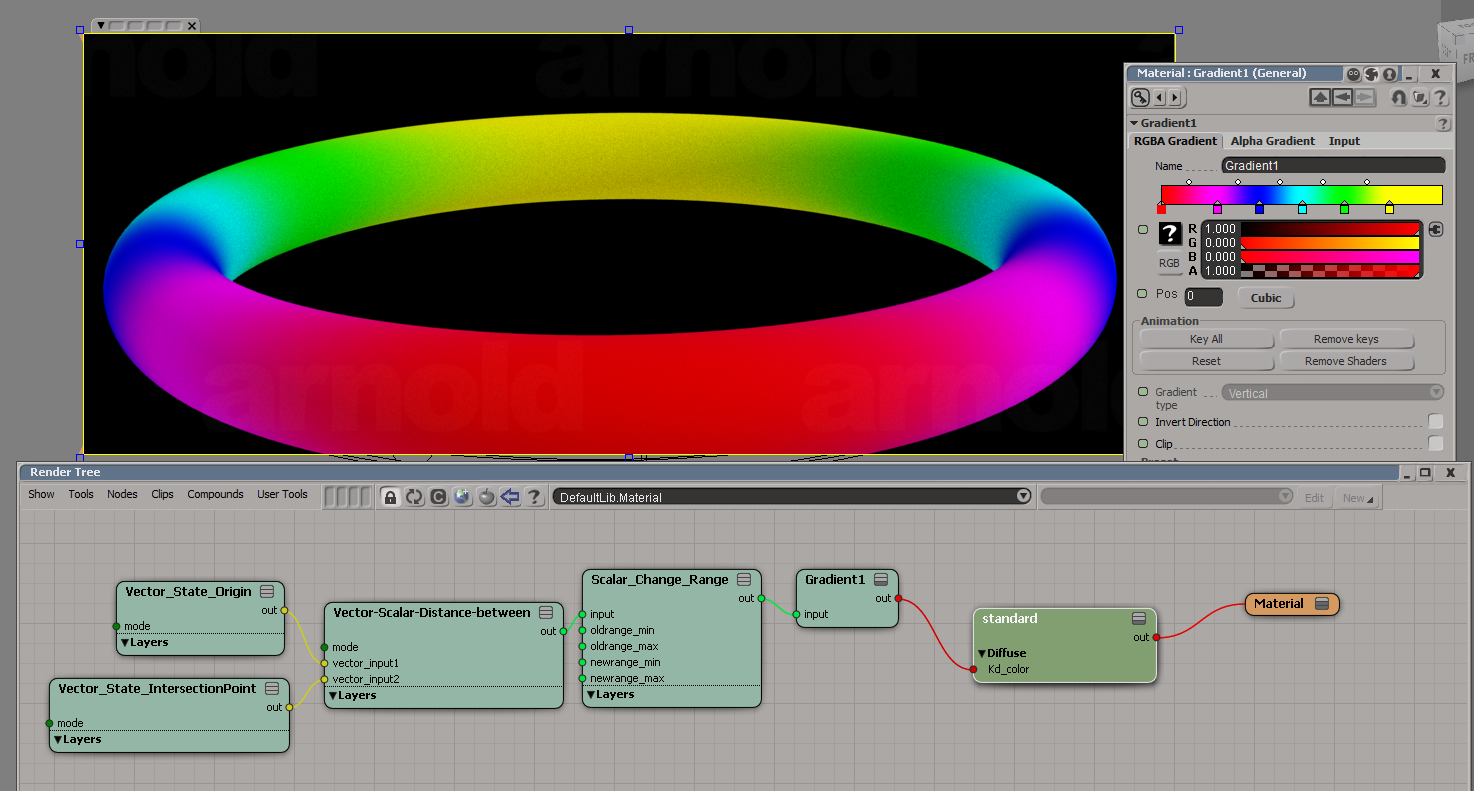Click the help icon beside Gradient1 header
The height and width of the screenshot is (791, 1474).
click(x=1442, y=124)
